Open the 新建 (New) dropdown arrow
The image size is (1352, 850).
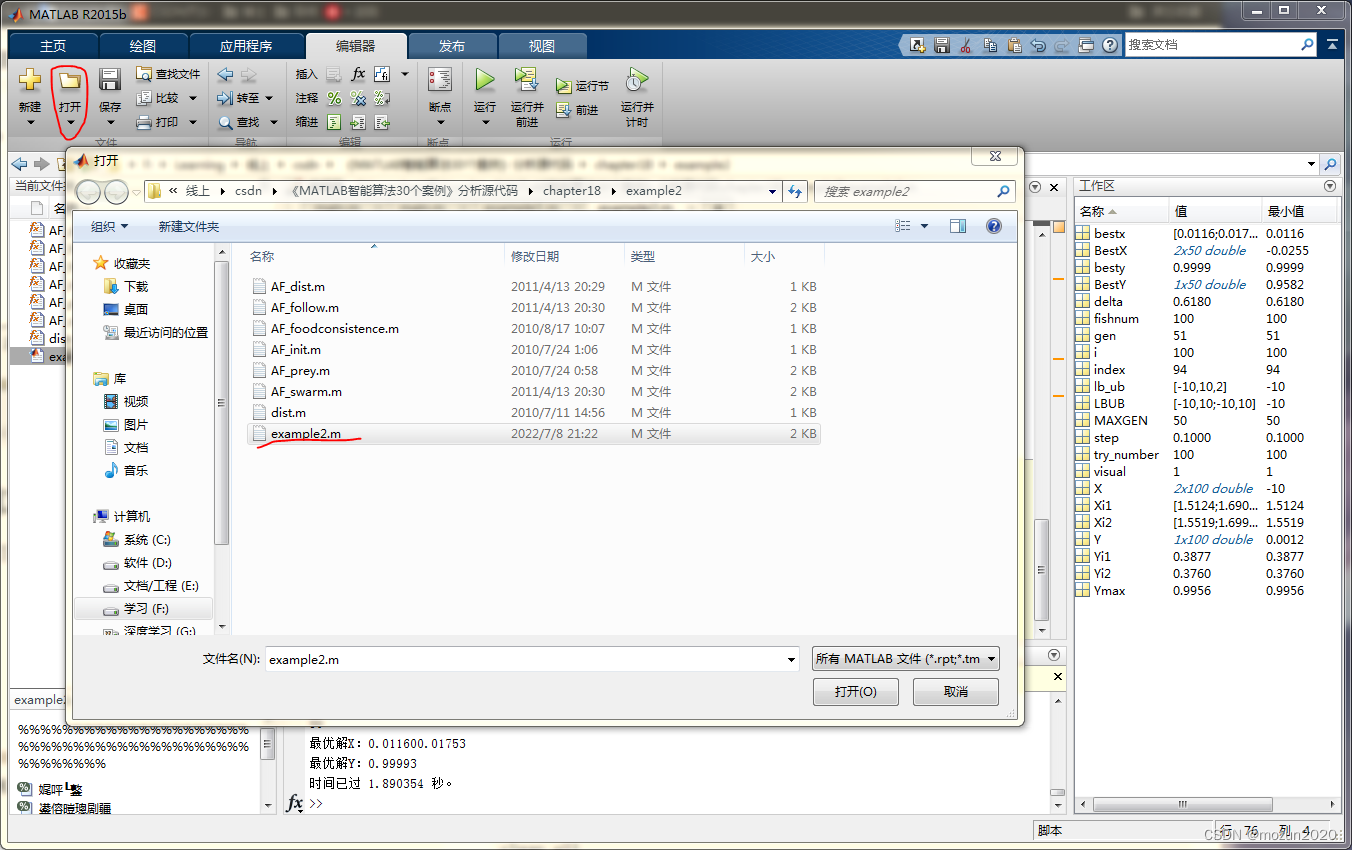tap(30, 123)
